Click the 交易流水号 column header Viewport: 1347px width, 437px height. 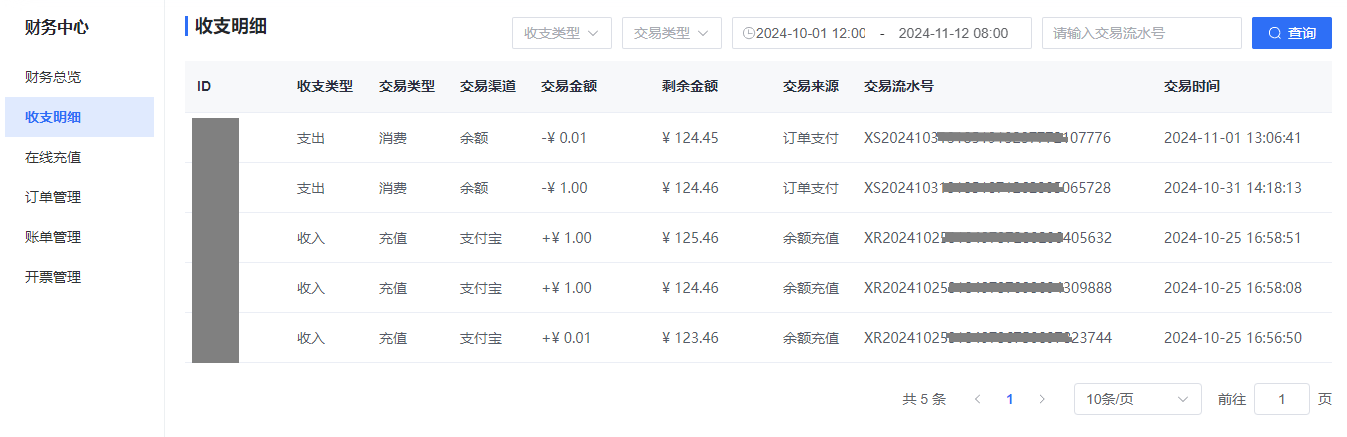899,87
